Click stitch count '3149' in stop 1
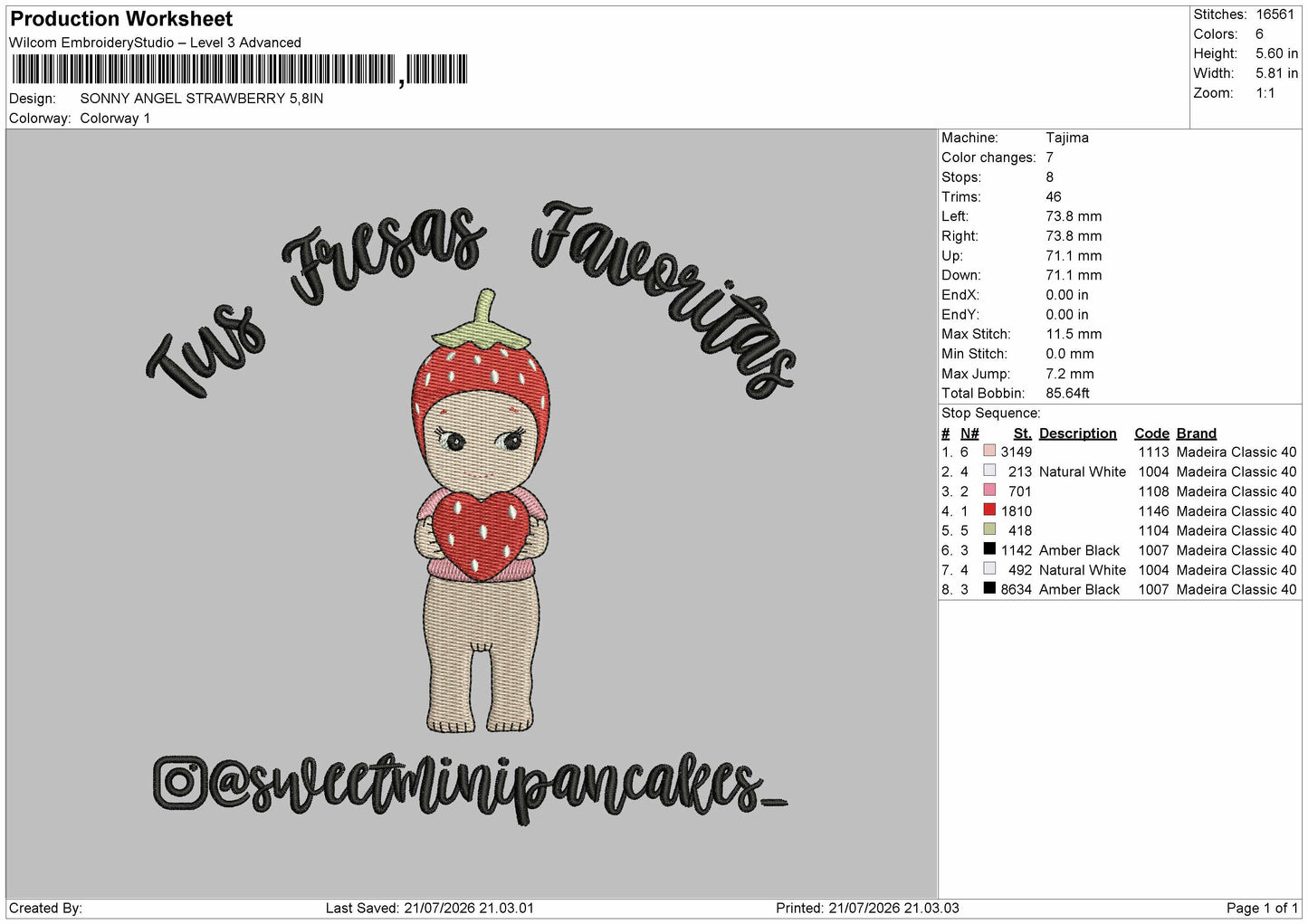This screenshot has width=1308, height=924. (1017, 452)
